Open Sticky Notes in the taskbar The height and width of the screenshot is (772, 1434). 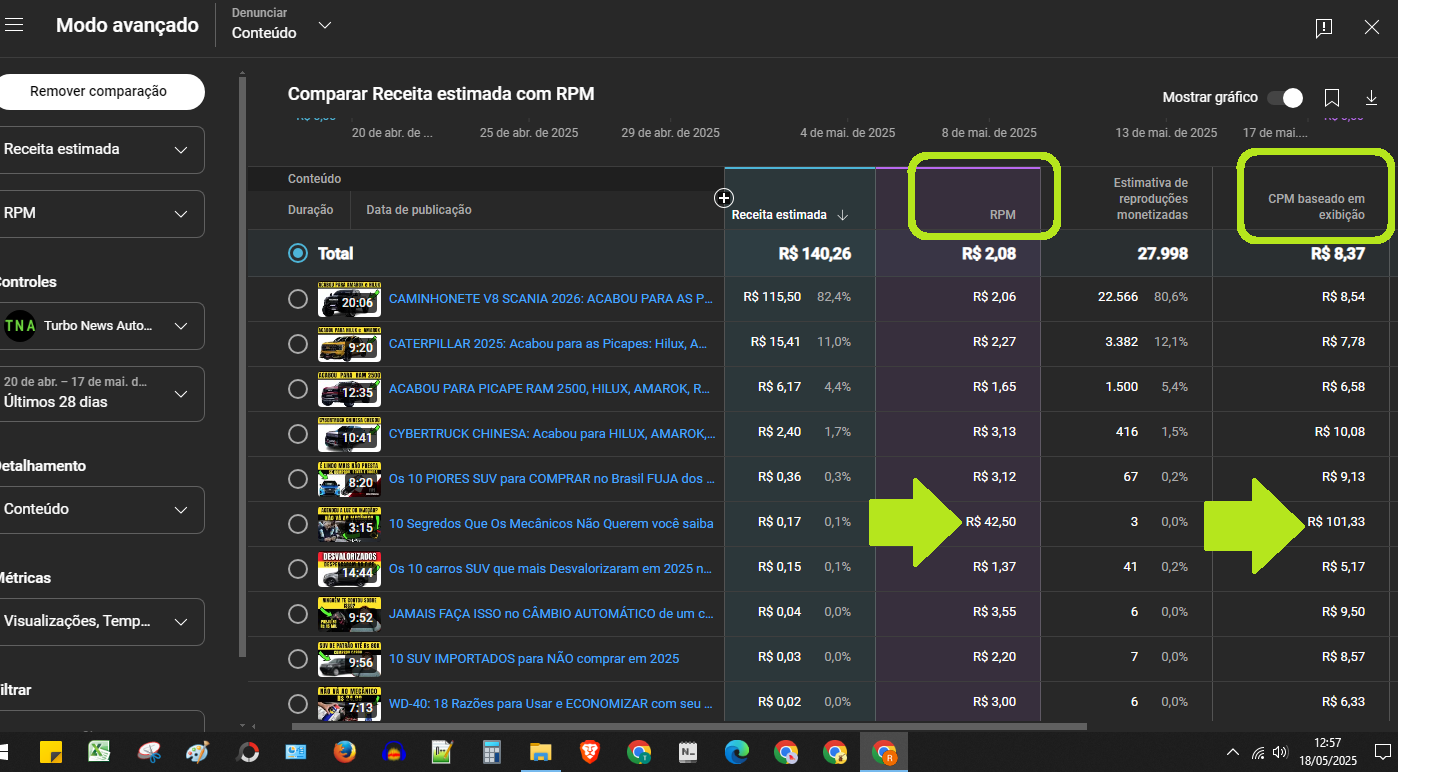click(x=52, y=751)
